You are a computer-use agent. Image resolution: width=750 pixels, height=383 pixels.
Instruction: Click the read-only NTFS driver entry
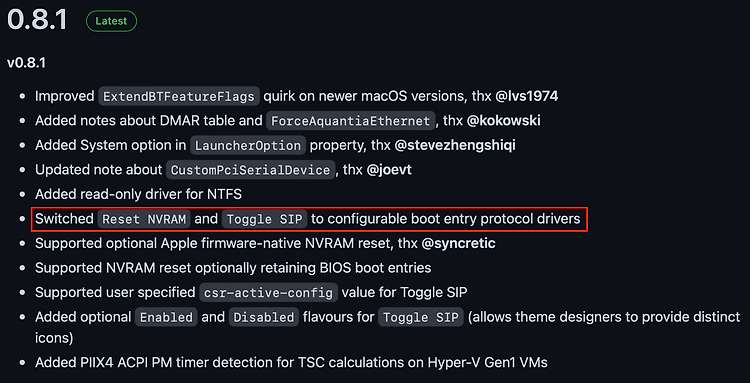click(x=138, y=194)
